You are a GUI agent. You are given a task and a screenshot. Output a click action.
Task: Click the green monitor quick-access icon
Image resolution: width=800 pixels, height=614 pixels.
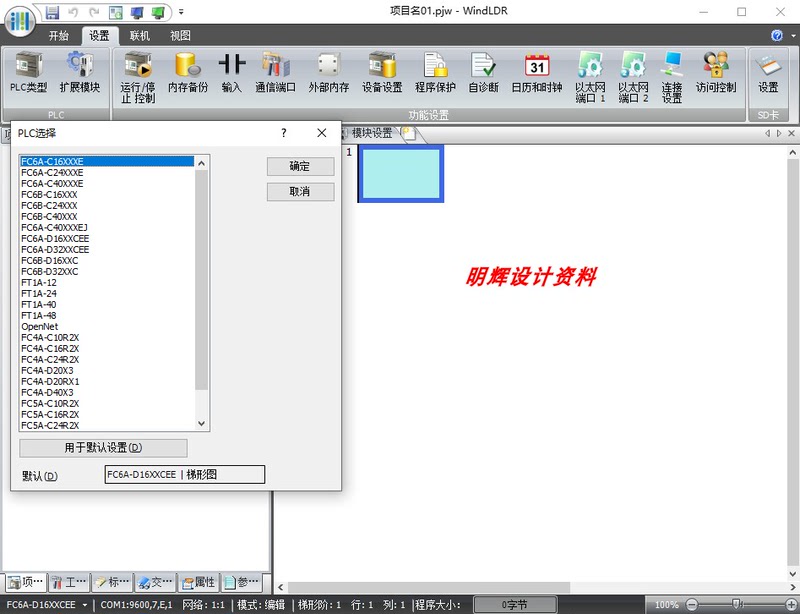click(x=158, y=12)
